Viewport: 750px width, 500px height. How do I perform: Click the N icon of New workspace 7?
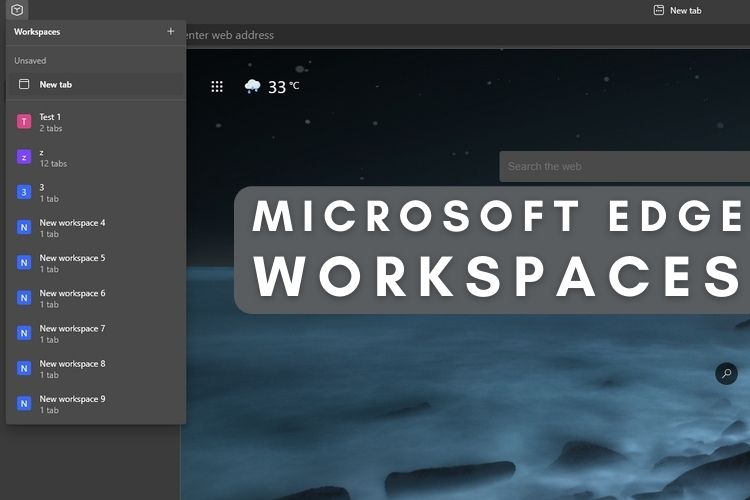[x=24, y=333]
